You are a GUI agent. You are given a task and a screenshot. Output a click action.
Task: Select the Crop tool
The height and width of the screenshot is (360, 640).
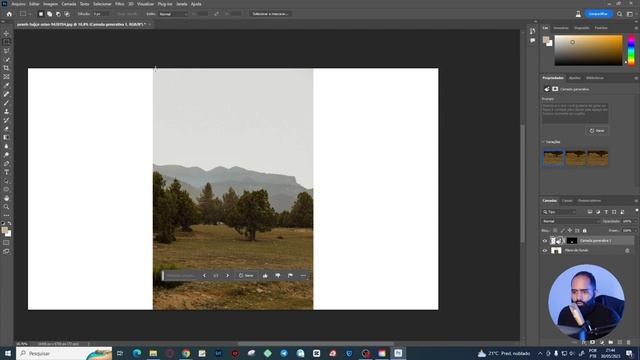click(6, 68)
